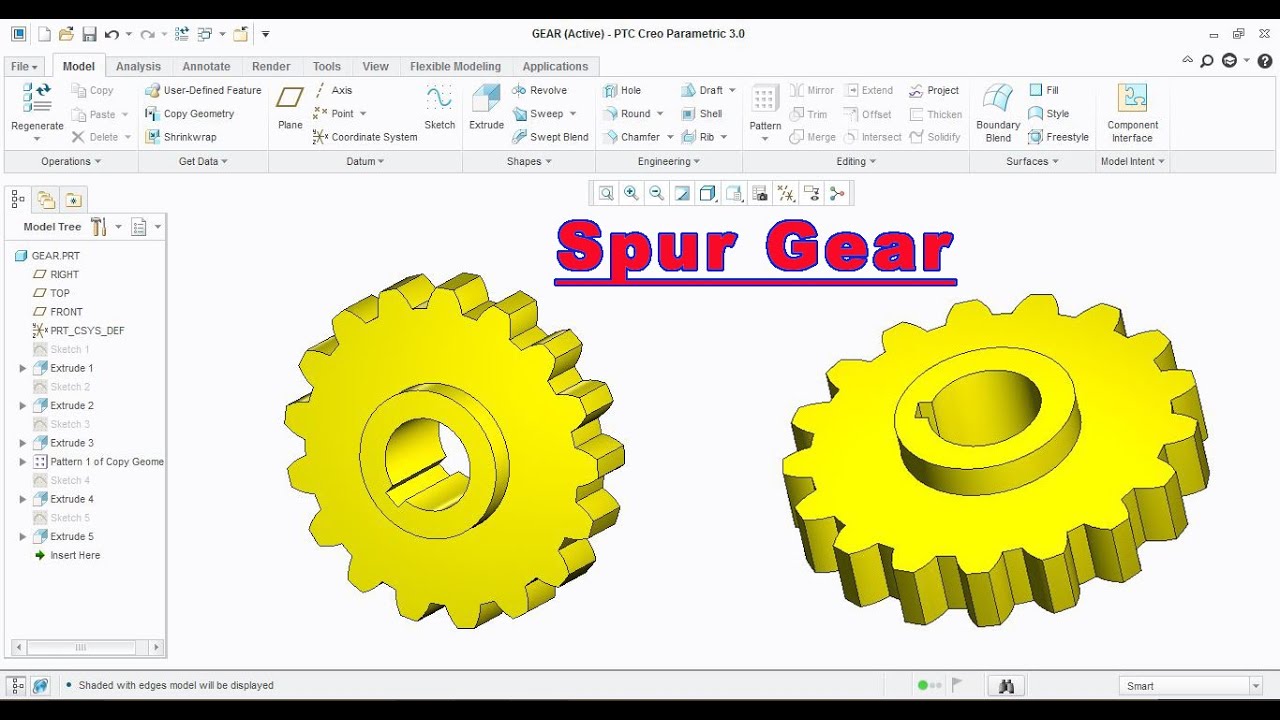Click the Shell tool
Screen dimensions: 1280x720
[701, 114]
